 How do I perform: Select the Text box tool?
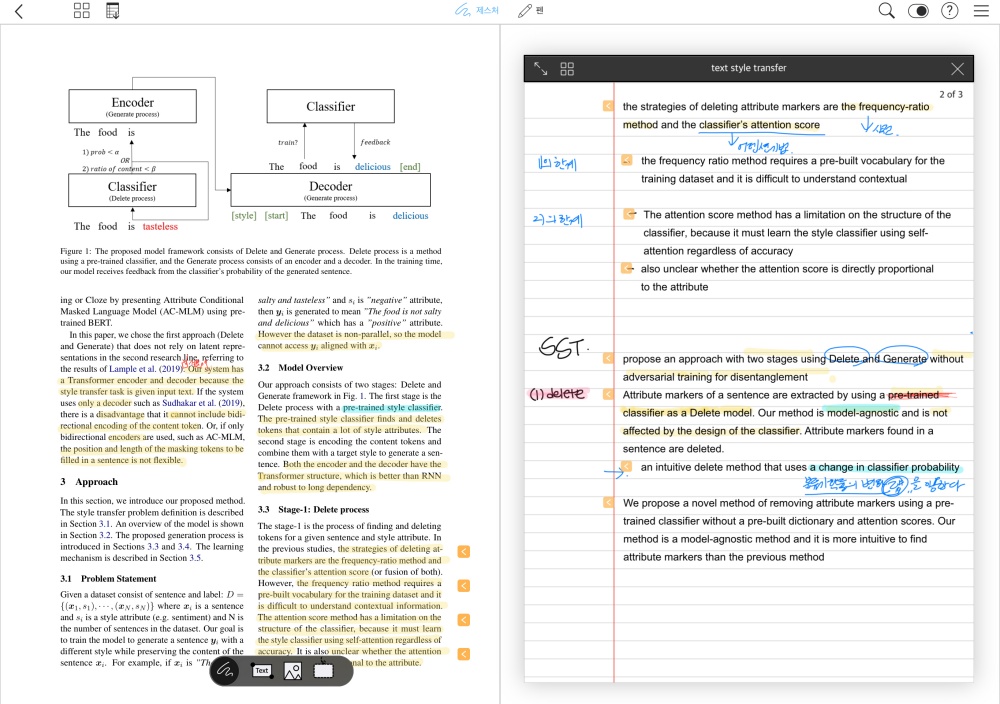pyautogui.click(x=262, y=670)
